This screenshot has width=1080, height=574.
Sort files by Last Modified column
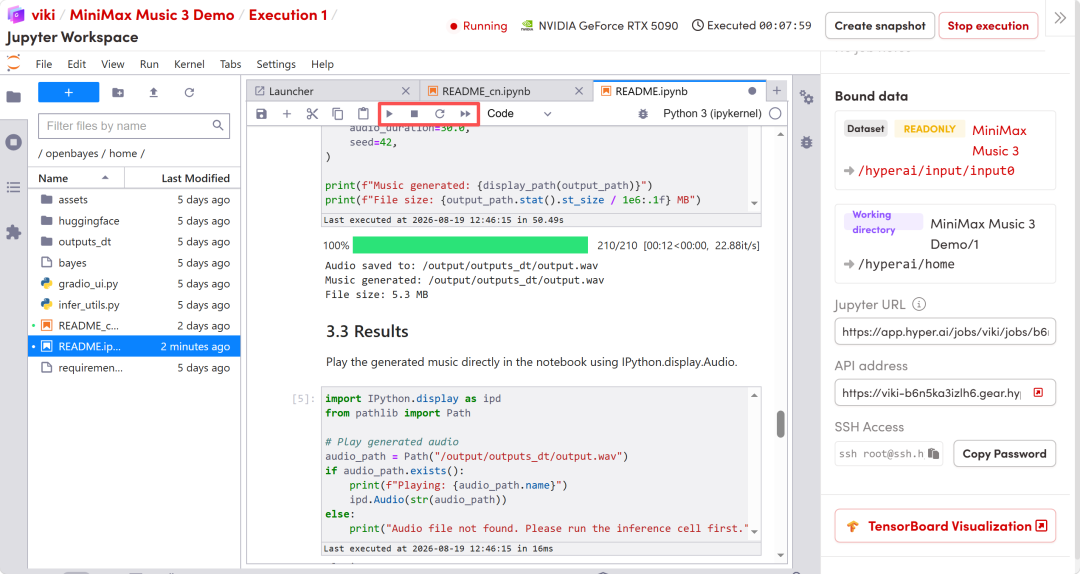183,178
